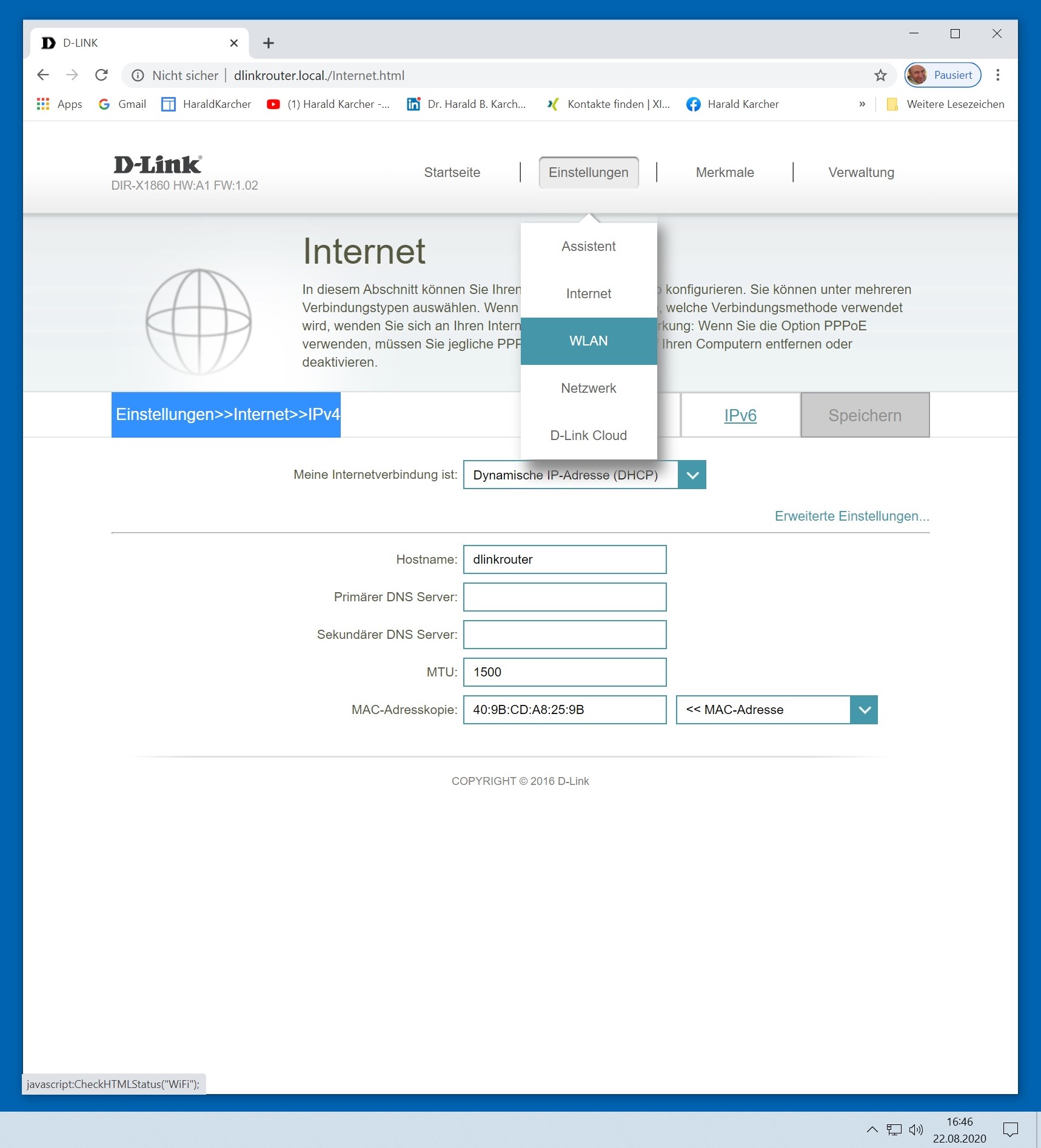Viewport: 1041px width, 1148px height.
Task: Select Internet from Einstellungen dropdown
Action: tap(589, 294)
